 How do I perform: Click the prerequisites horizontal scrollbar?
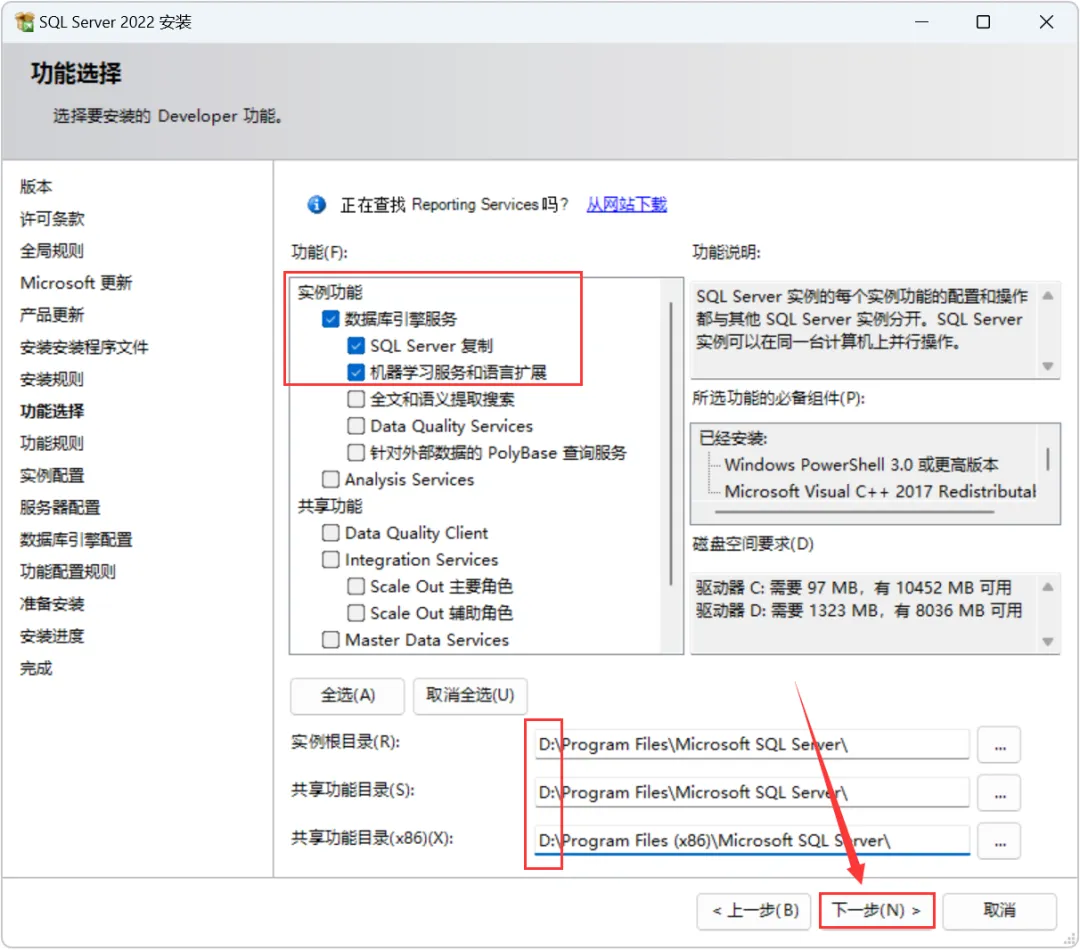point(855,512)
